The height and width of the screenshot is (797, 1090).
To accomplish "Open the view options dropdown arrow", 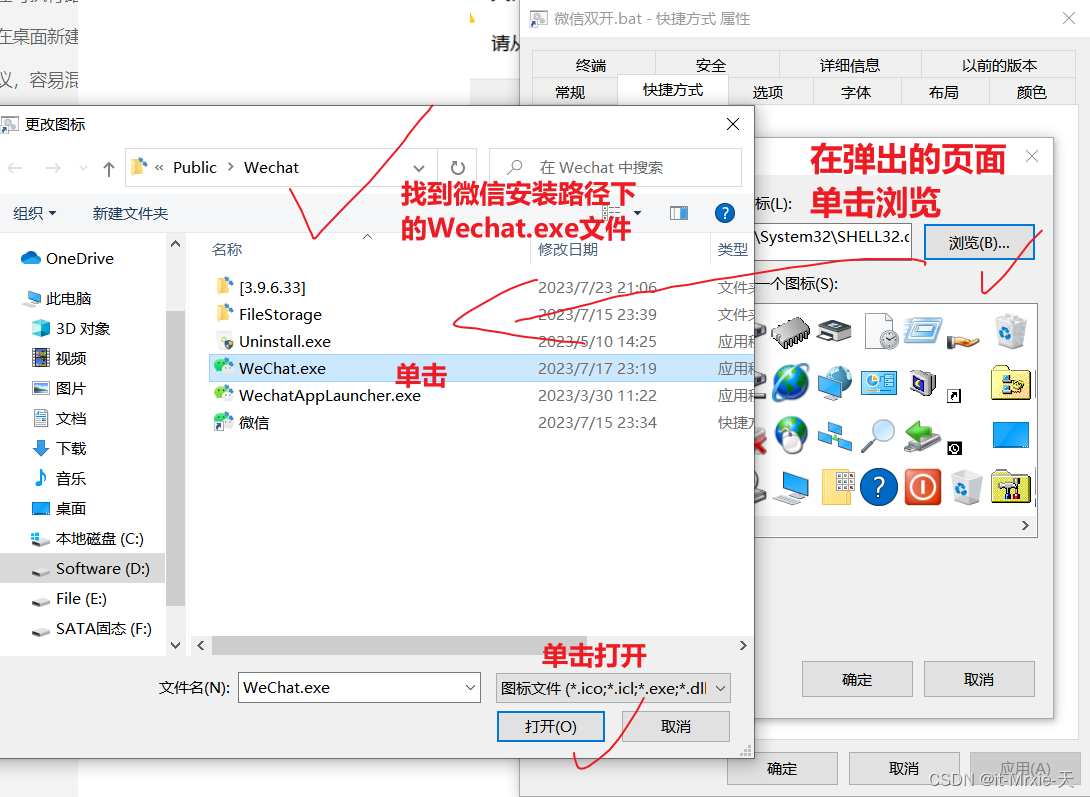I will (637, 213).
